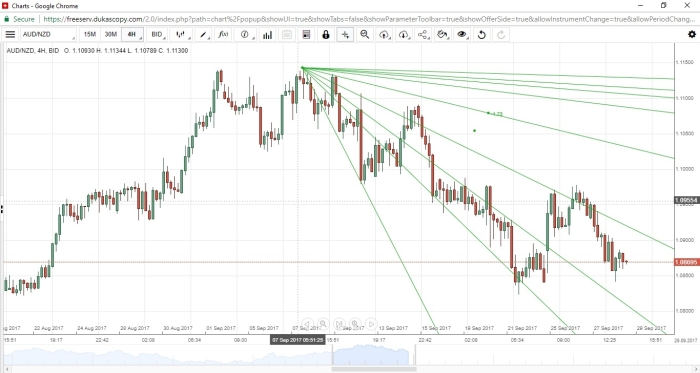Screen dimensions: 700x373
Task: Toggle the crosshair cursor mode
Action: pyautogui.click(x=345, y=34)
